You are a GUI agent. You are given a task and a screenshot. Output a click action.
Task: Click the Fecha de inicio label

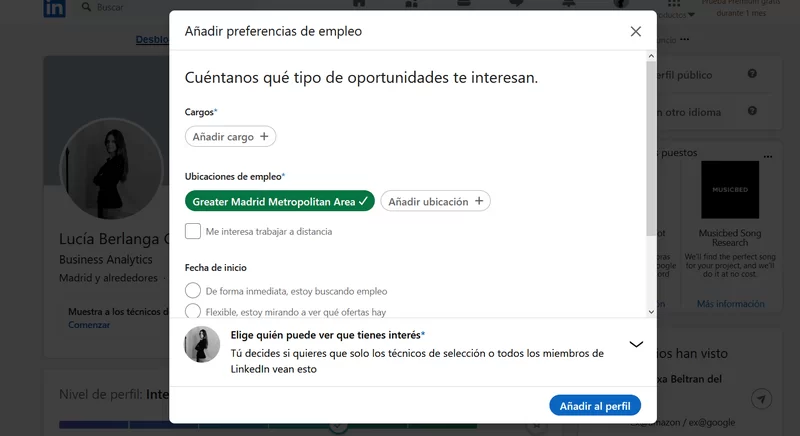[x=215, y=267]
